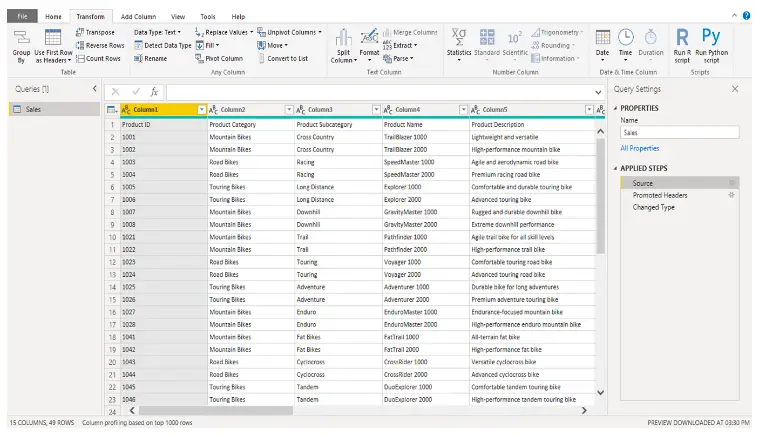Click the Detect Data Type icon

pyautogui.click(x=138, y=45)
